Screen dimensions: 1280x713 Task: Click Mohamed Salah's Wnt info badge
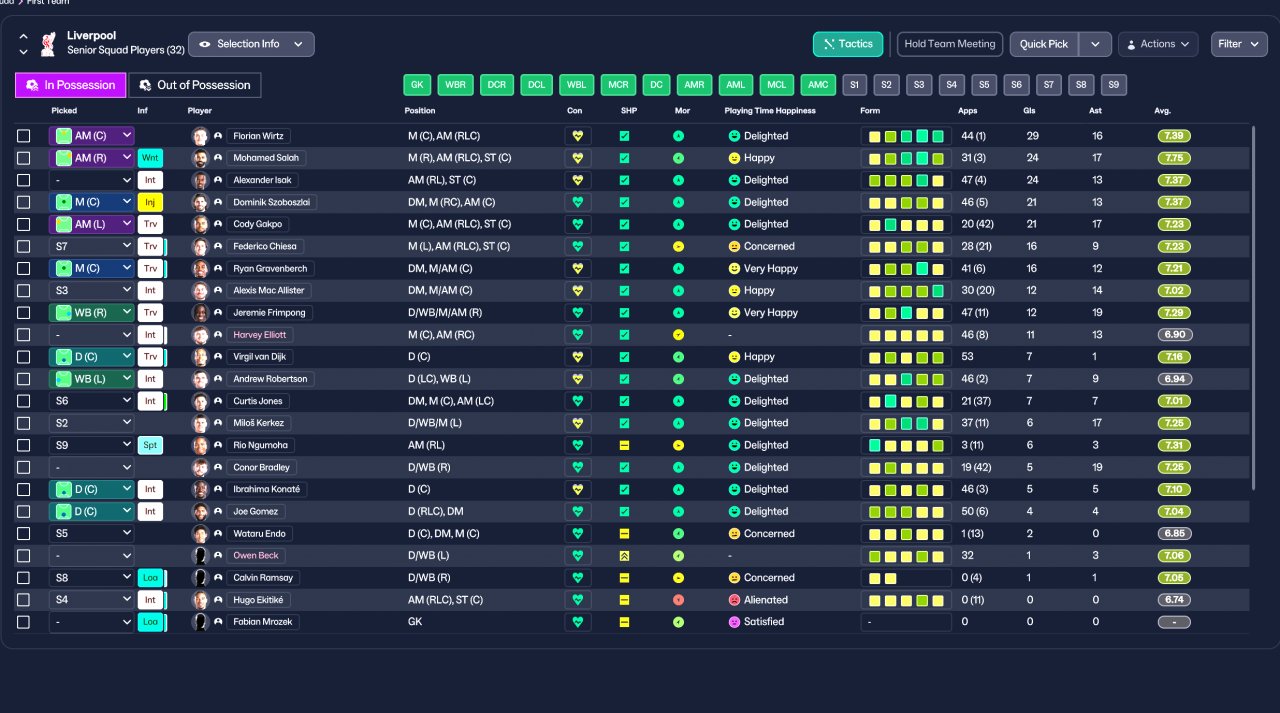(150, 158)
